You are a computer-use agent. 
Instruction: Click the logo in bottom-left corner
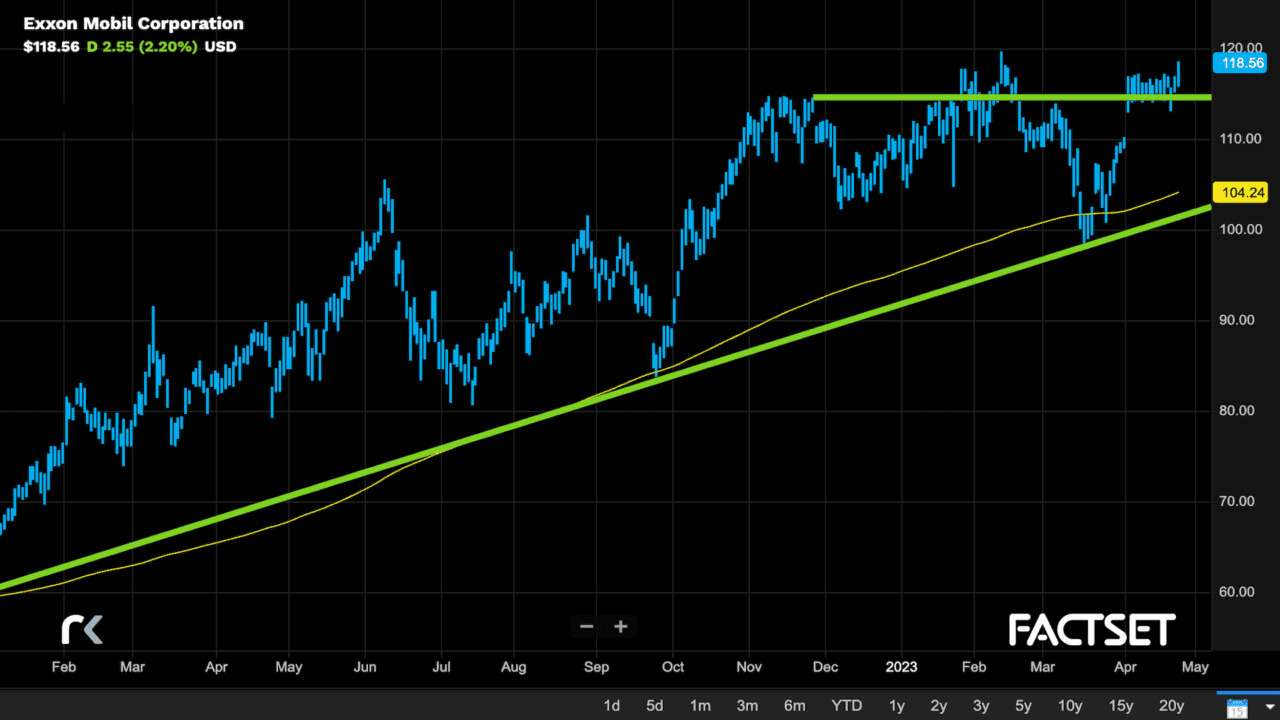point(82,630)
